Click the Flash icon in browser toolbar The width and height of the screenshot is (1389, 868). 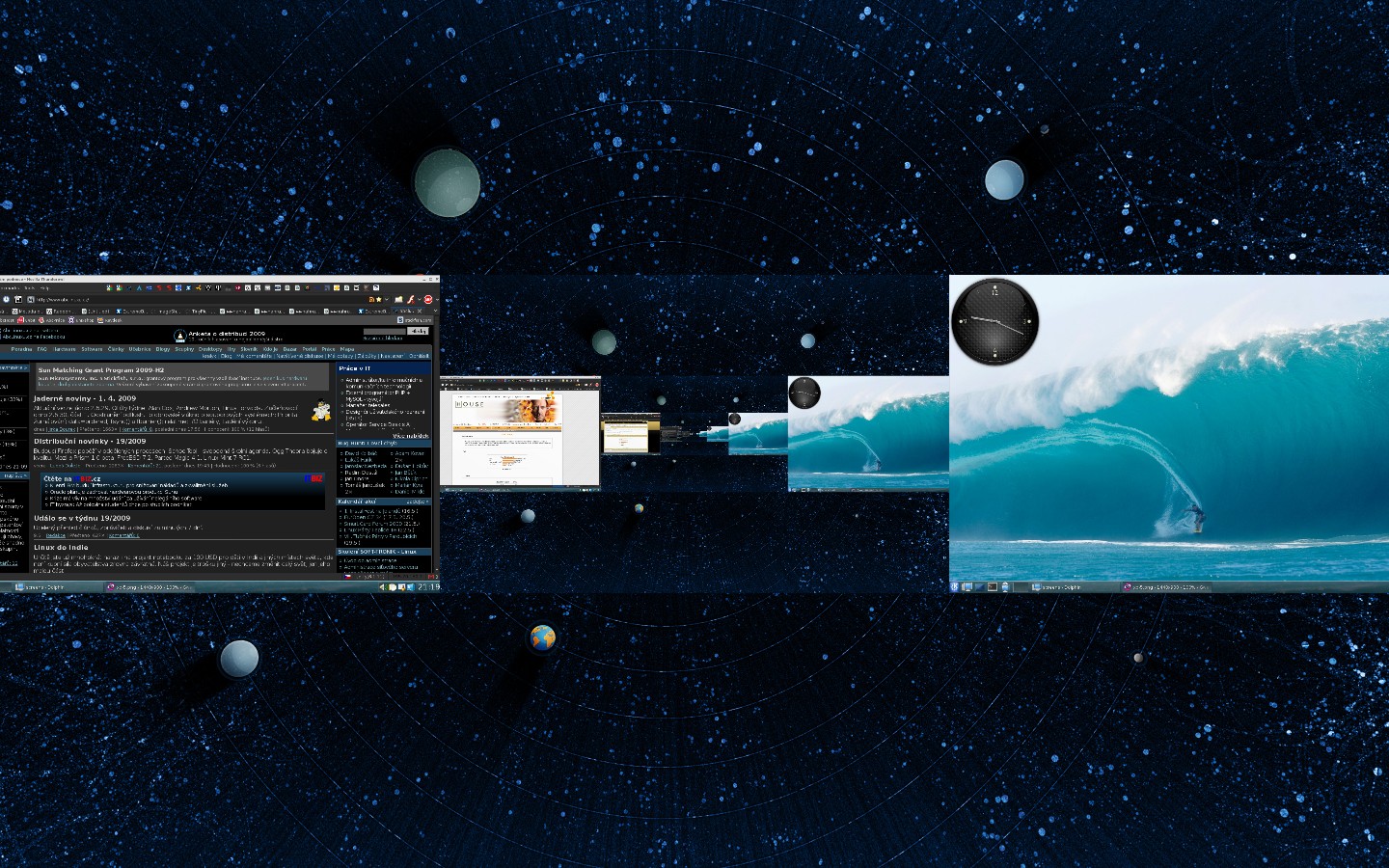pos(411,300)
